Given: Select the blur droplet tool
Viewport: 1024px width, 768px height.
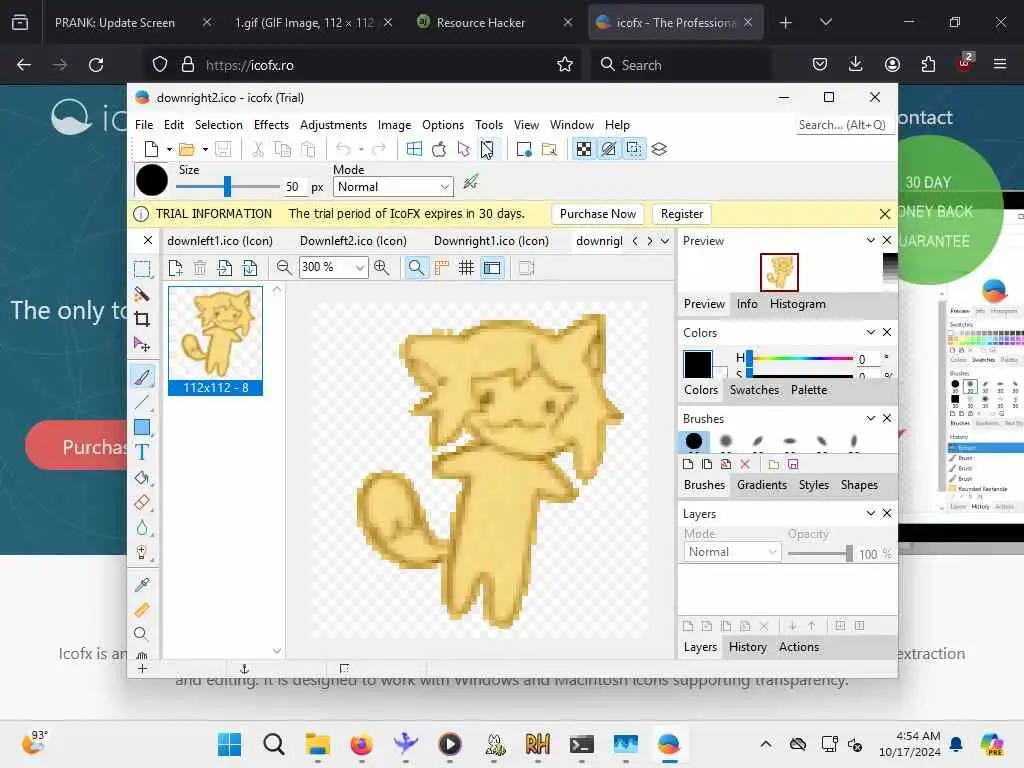Looking at the screenshot, I should pos(142,528).
